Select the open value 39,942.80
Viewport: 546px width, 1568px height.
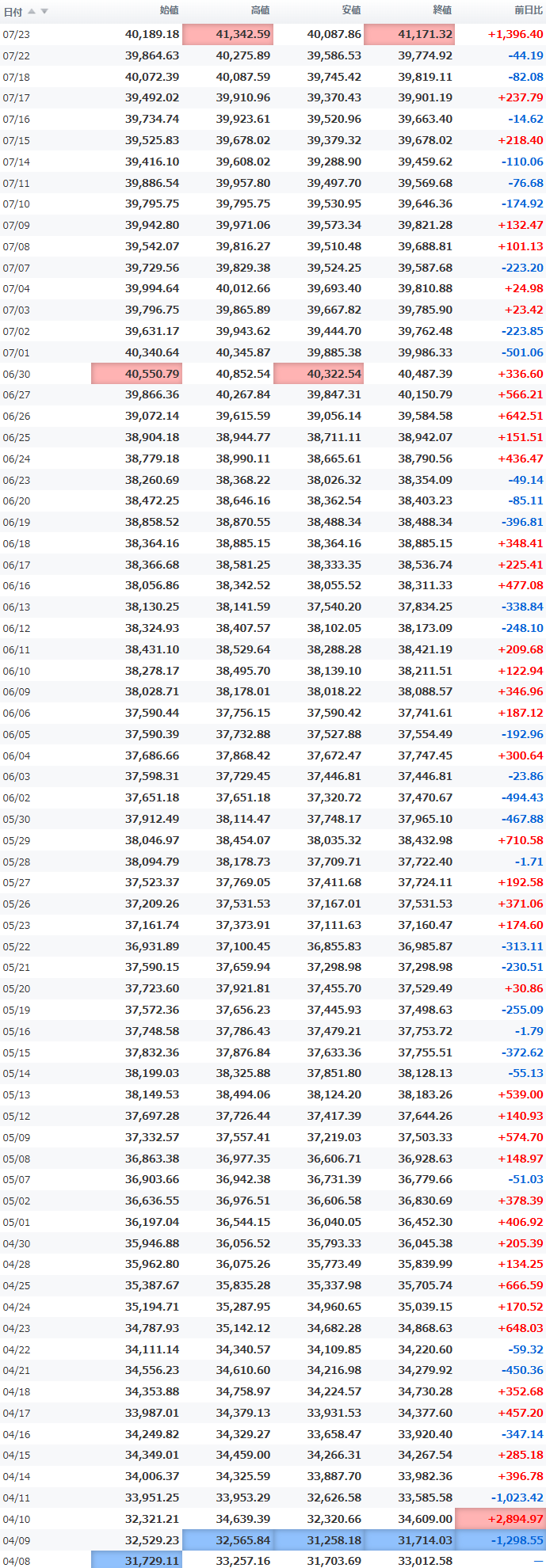(152, 225)
